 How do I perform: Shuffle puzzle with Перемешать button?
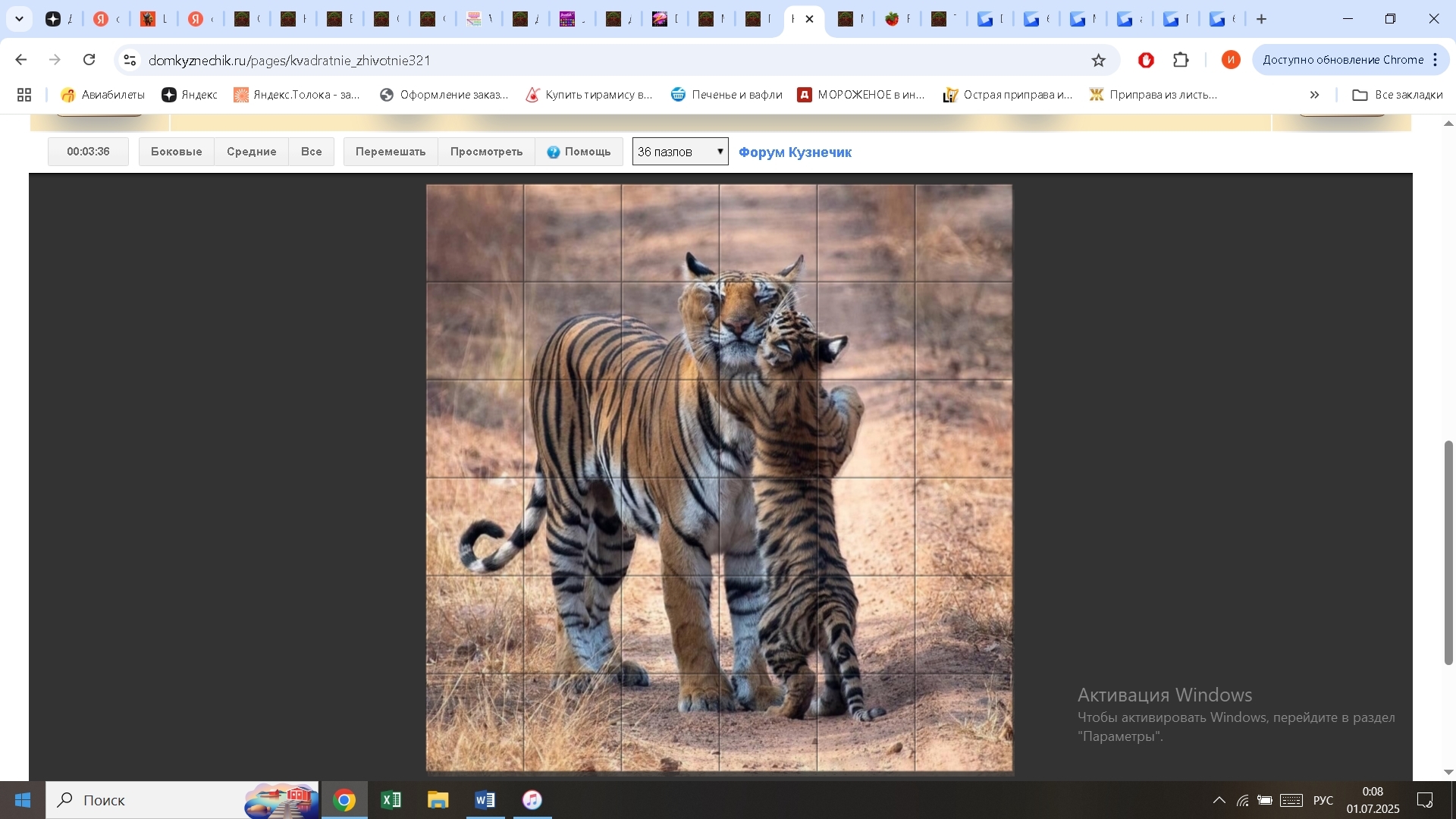[x=391, y=152]
